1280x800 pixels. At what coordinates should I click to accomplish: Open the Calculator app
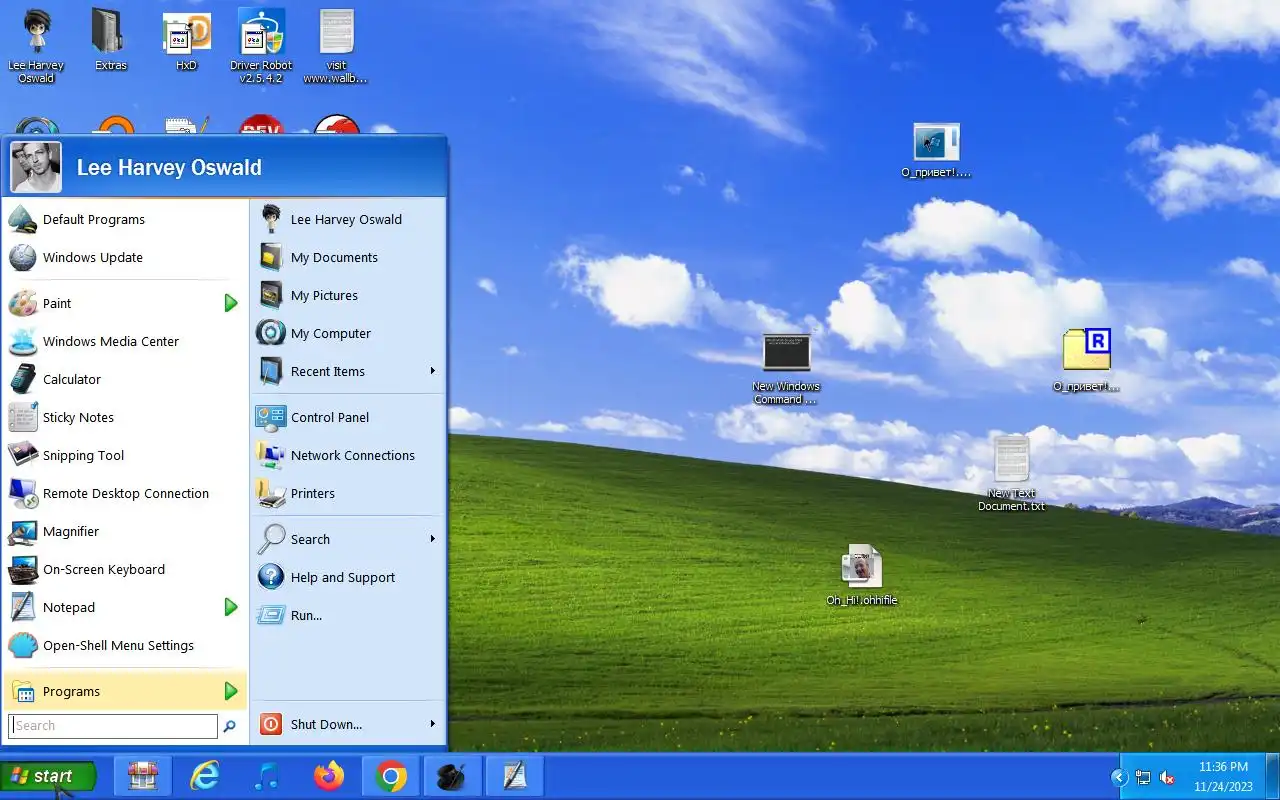[125, 379]
